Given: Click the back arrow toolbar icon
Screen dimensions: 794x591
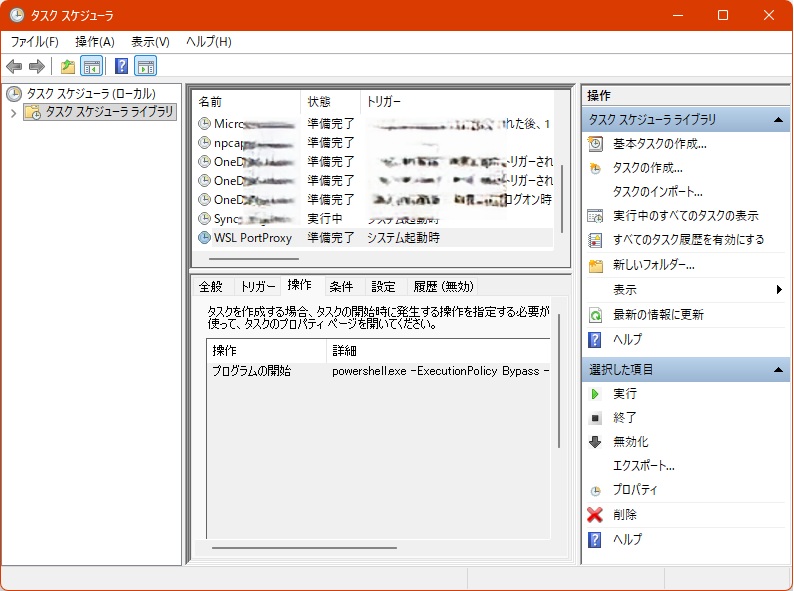Looking at the screenshot, I should pyautogui.click(x=14, y=67).
